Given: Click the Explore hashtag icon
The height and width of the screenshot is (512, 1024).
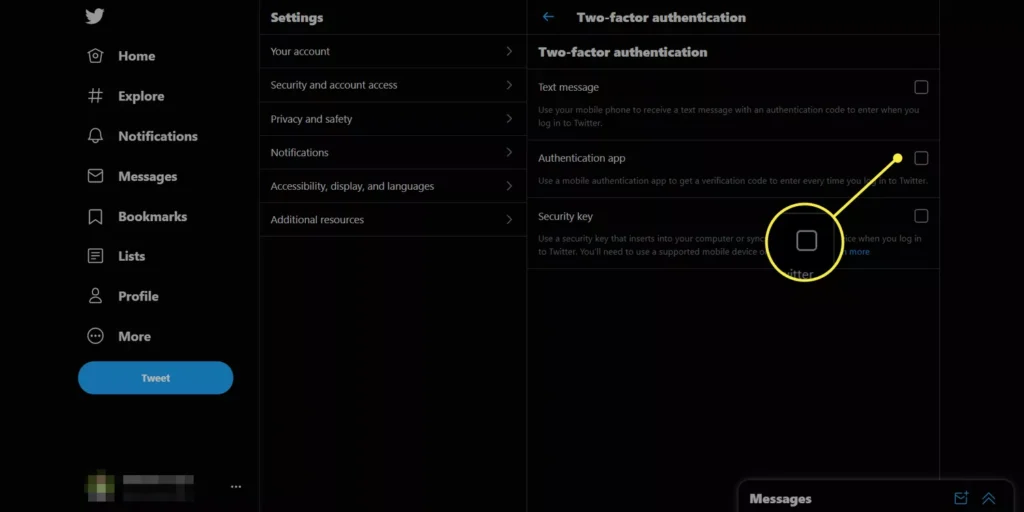Looking at the screenshot, I should 96,96.
